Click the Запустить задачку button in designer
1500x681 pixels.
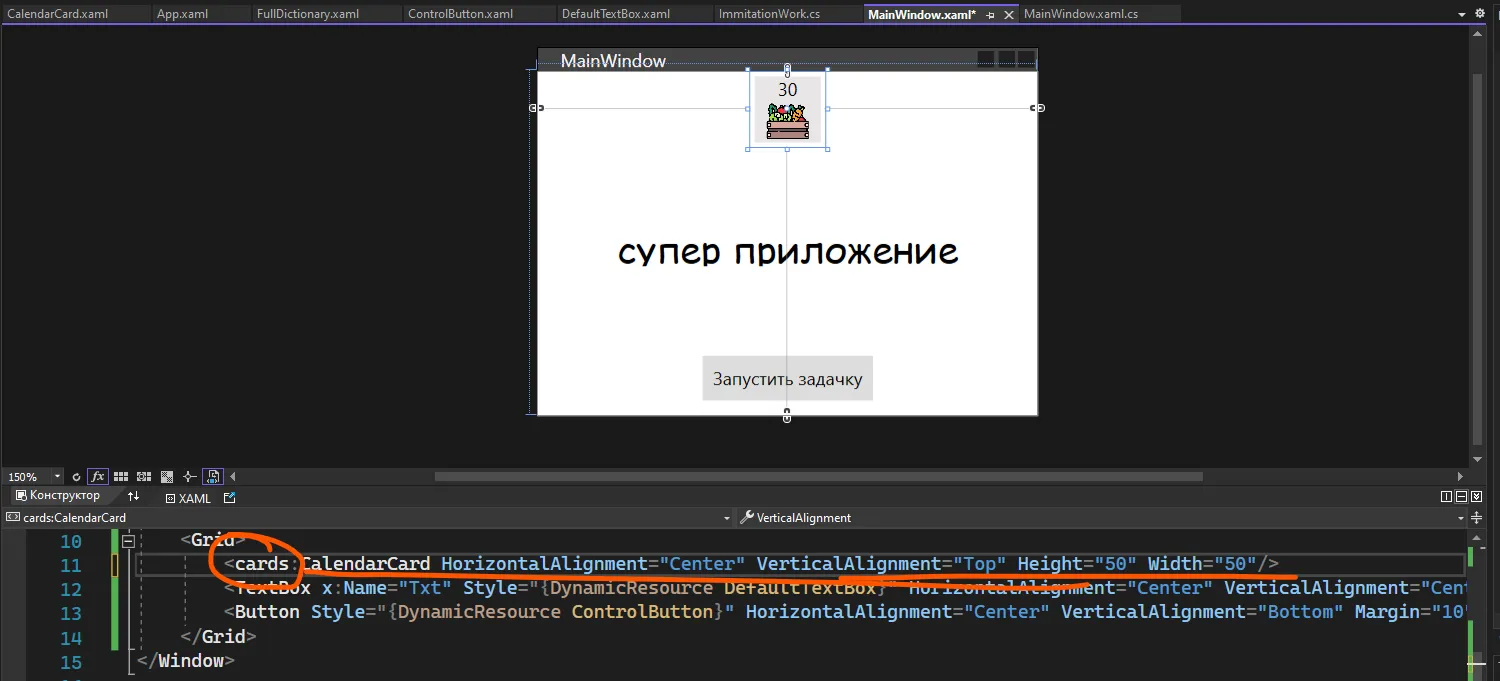click(x=787, y=379)
